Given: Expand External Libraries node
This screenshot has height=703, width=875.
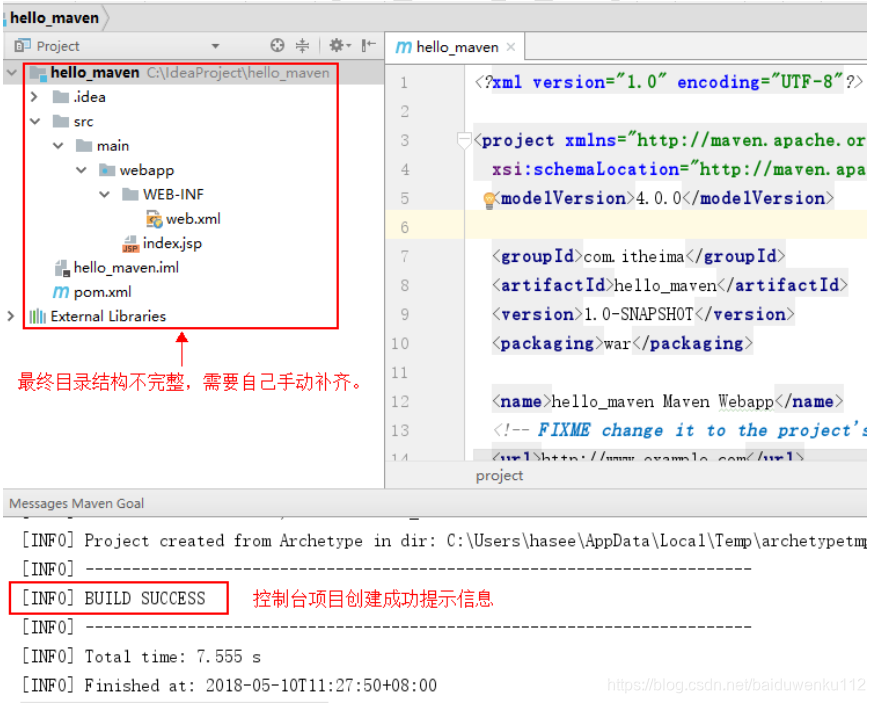Looking at the screenshot, I should (x=11, y=316).
